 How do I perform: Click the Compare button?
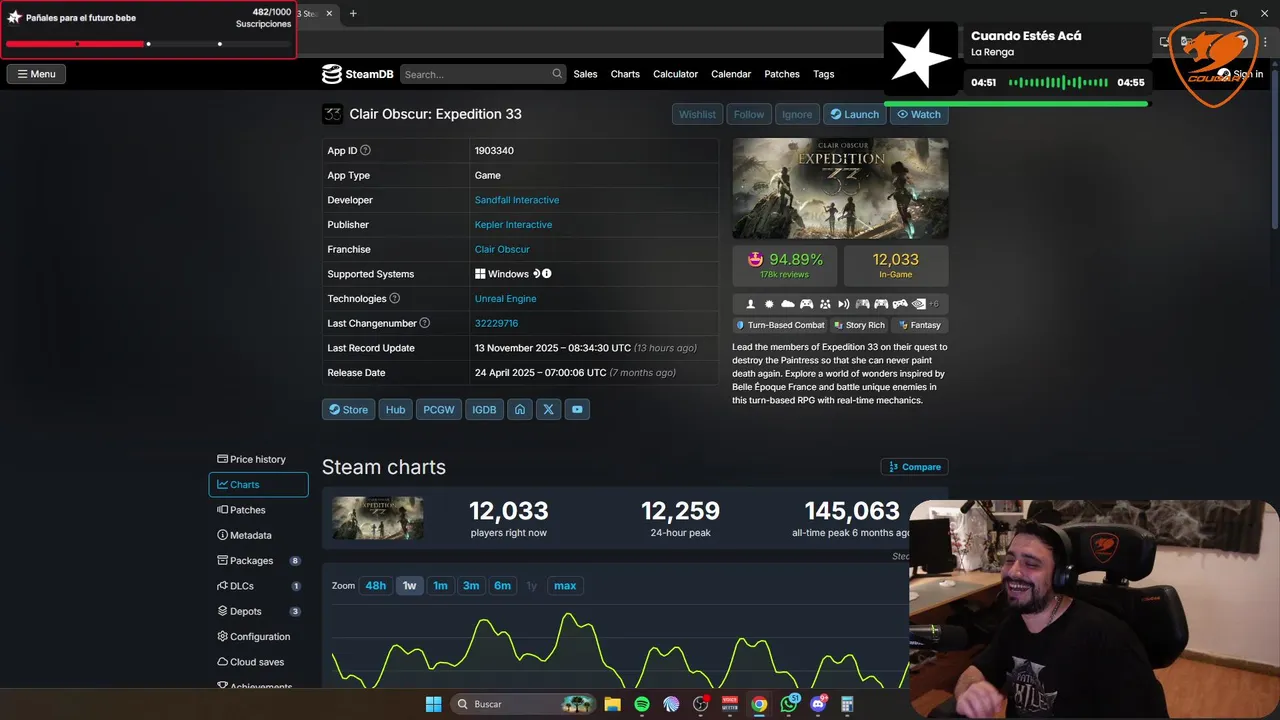click(x=914, y=467)
